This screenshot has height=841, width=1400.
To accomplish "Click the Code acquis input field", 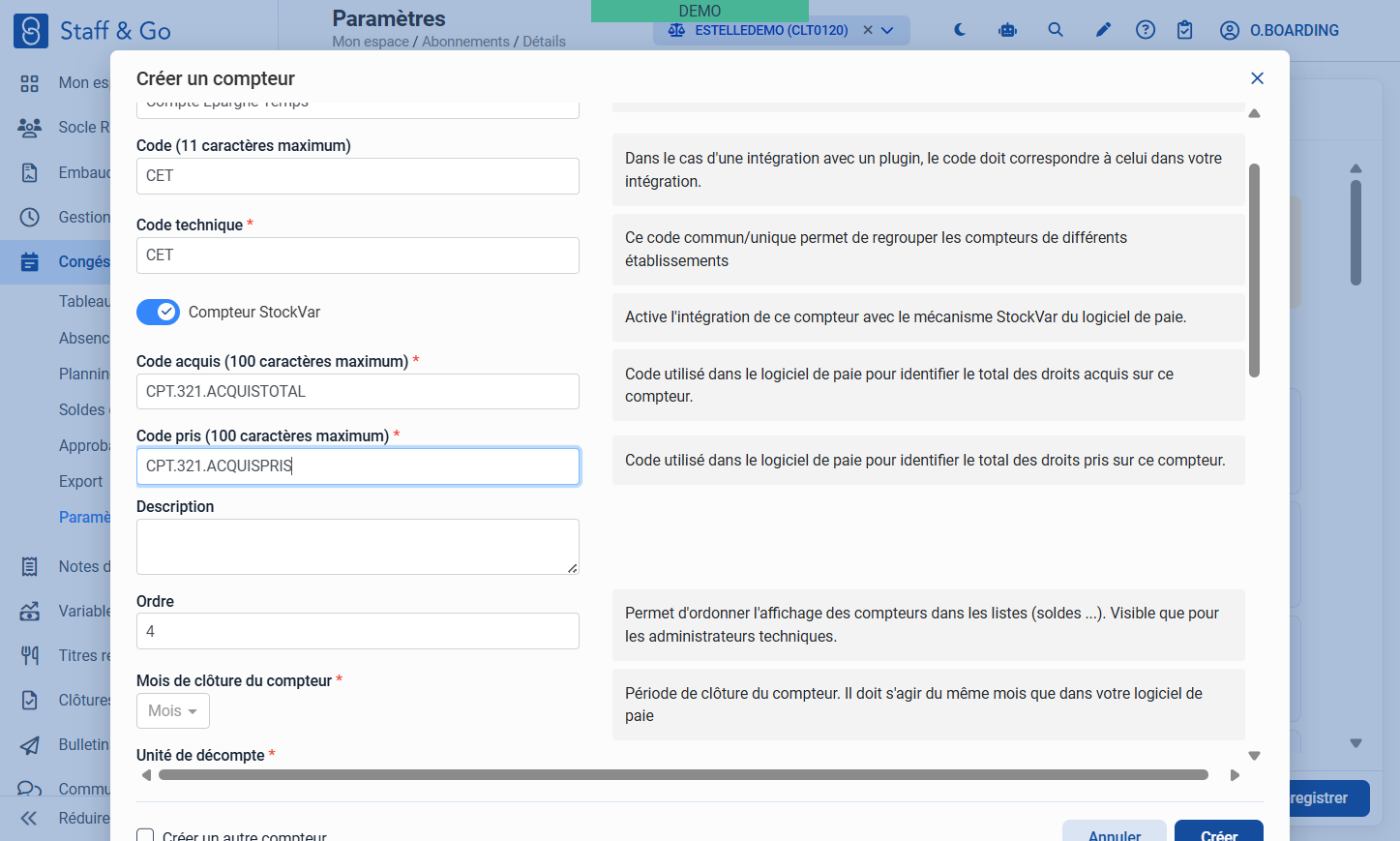I will [358, 392].
